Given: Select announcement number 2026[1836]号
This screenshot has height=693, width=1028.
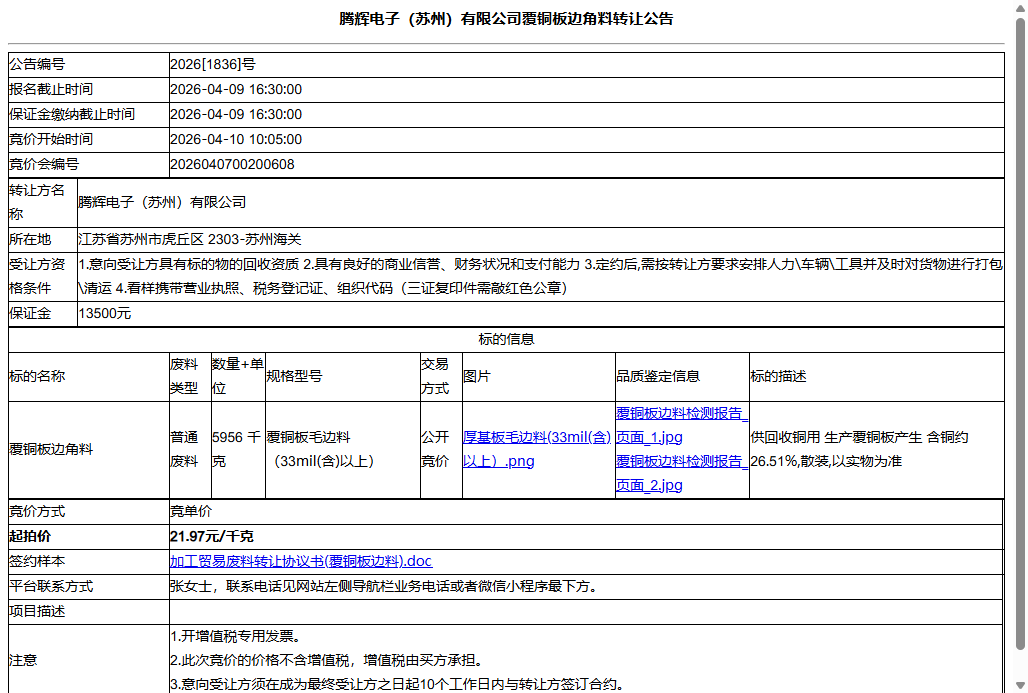Looking at the screenshot, I should 213,64.
